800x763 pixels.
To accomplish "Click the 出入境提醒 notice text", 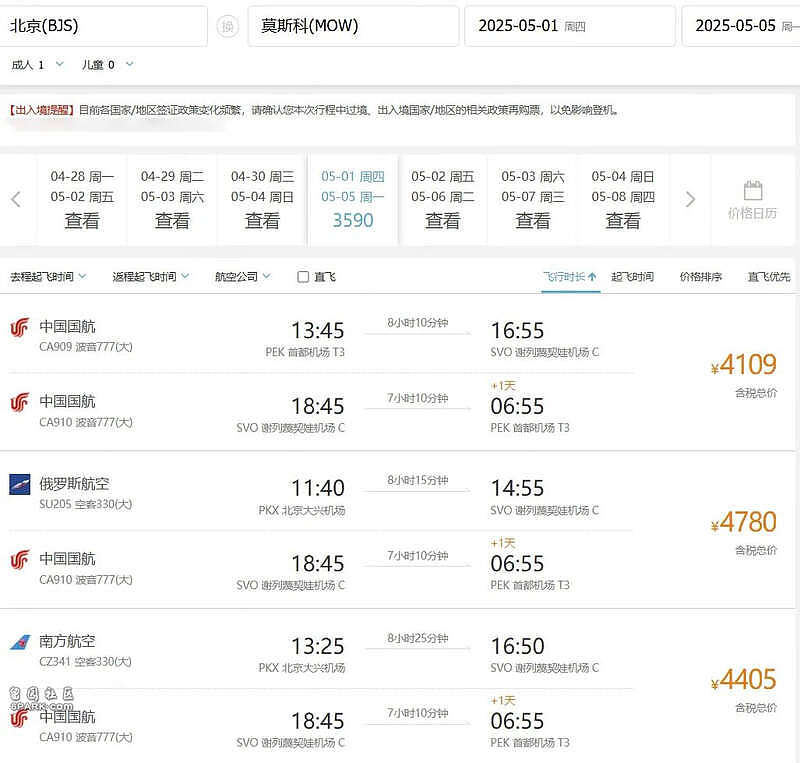I will click(315, 110).
